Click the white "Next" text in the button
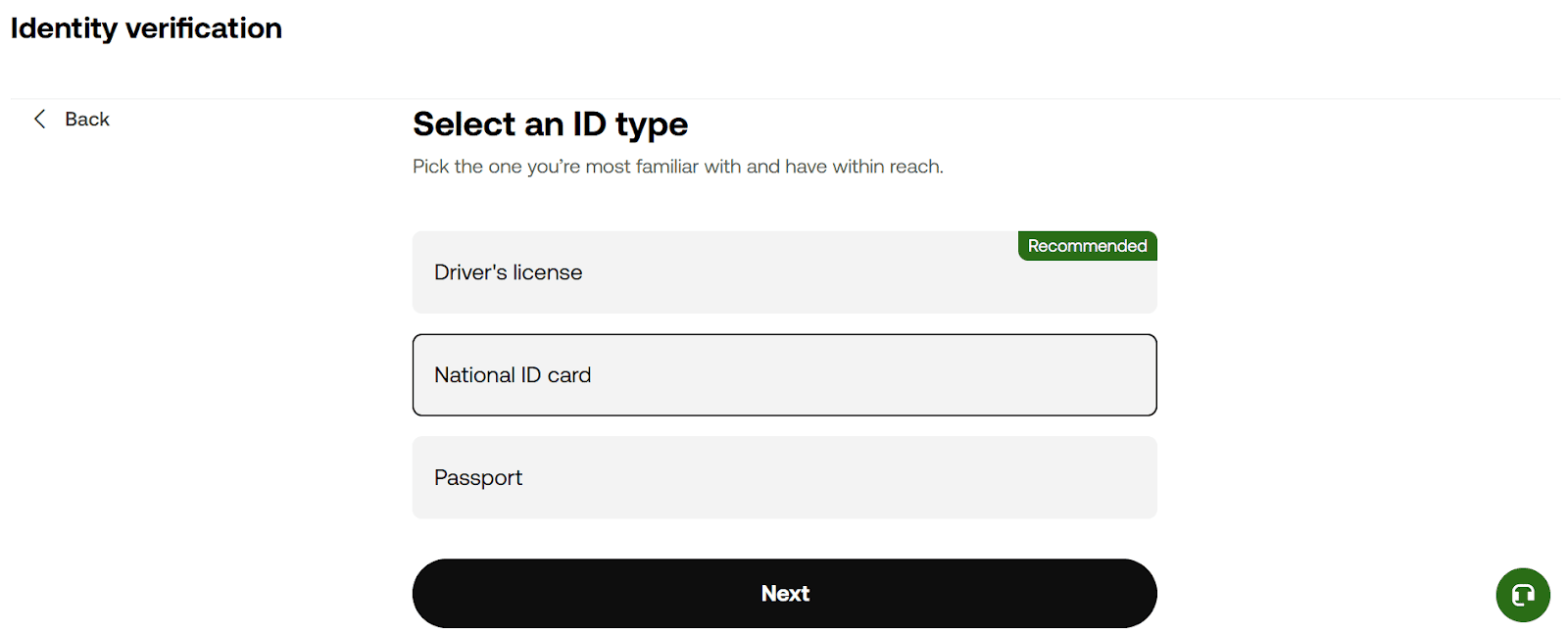Screen dimensions: 1568x634 click(x=785, y=594)
